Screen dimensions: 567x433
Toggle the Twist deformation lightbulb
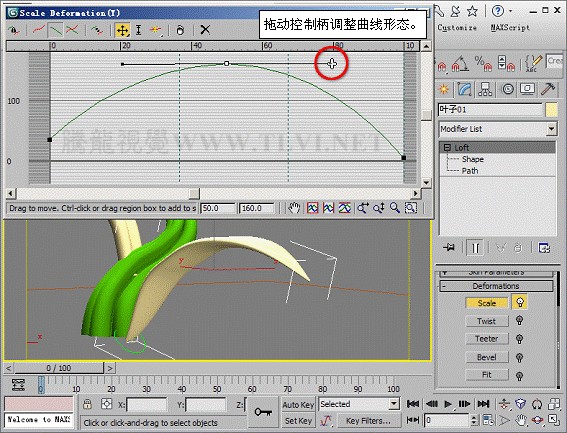[x=520, y=320]
